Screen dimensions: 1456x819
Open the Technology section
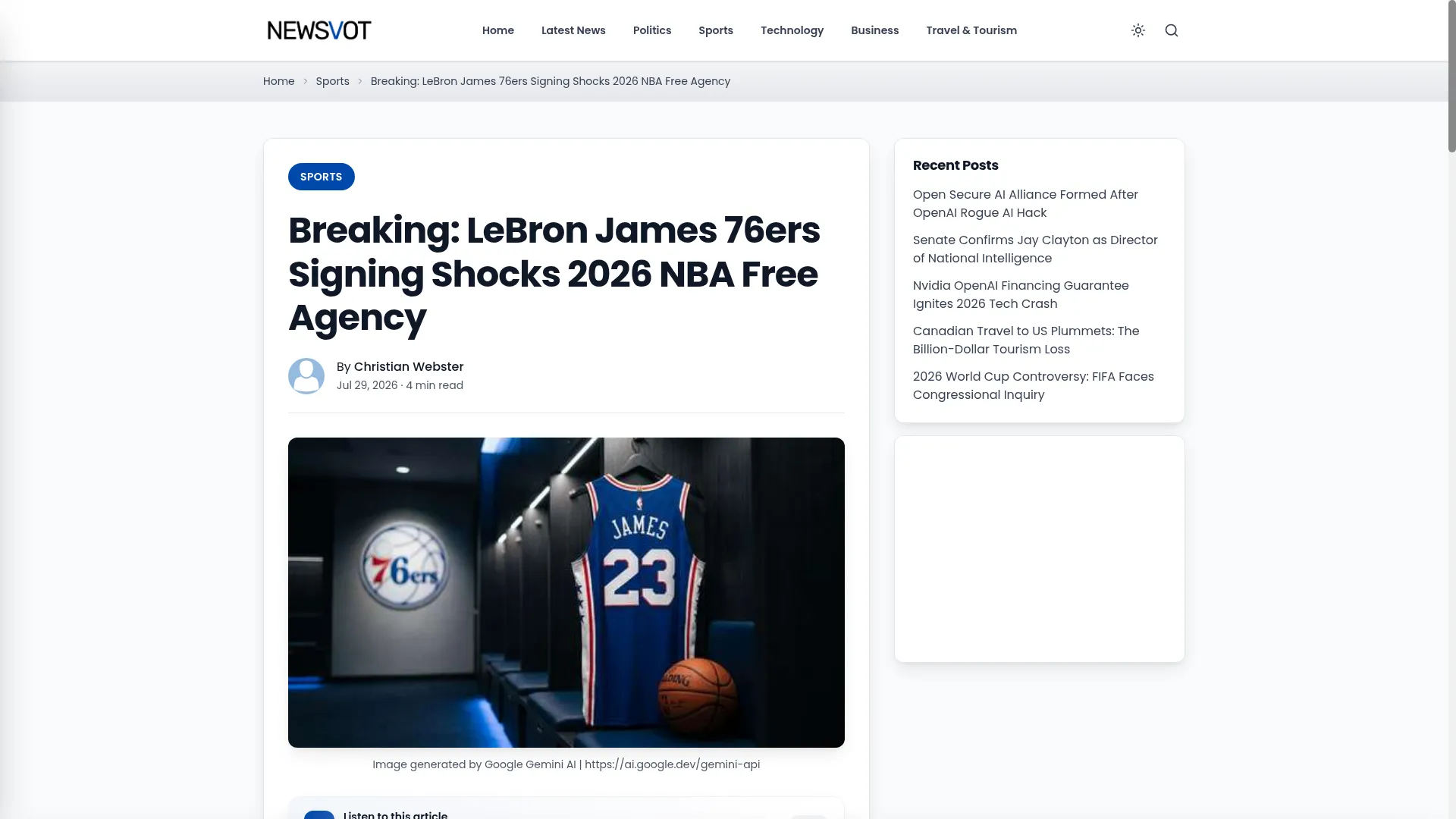[x=792, y=30]
